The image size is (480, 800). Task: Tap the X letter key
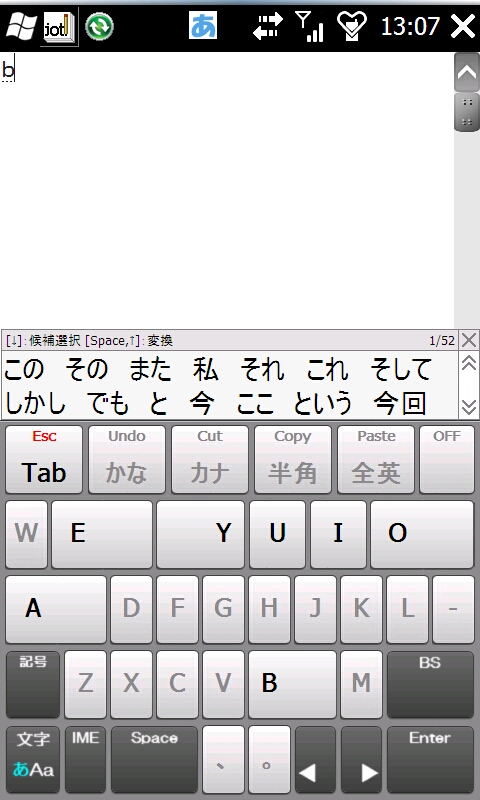point(132,684)
